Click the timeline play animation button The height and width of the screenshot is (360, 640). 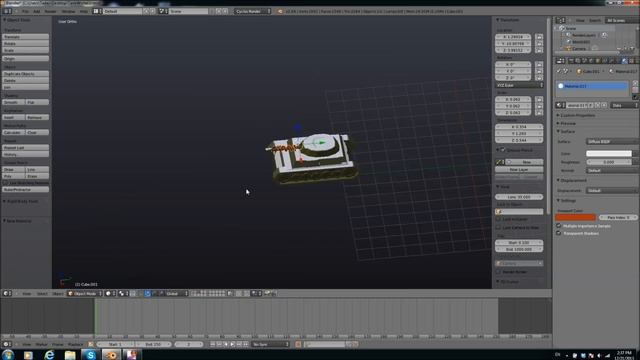point(233,344)
